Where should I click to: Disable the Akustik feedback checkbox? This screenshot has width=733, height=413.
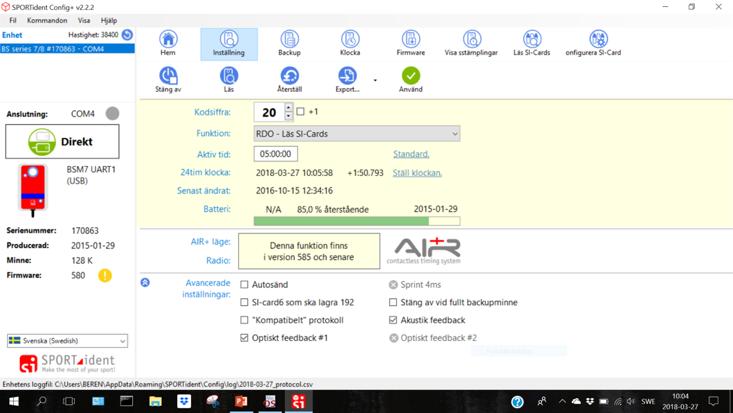click(x=393, y=320)
